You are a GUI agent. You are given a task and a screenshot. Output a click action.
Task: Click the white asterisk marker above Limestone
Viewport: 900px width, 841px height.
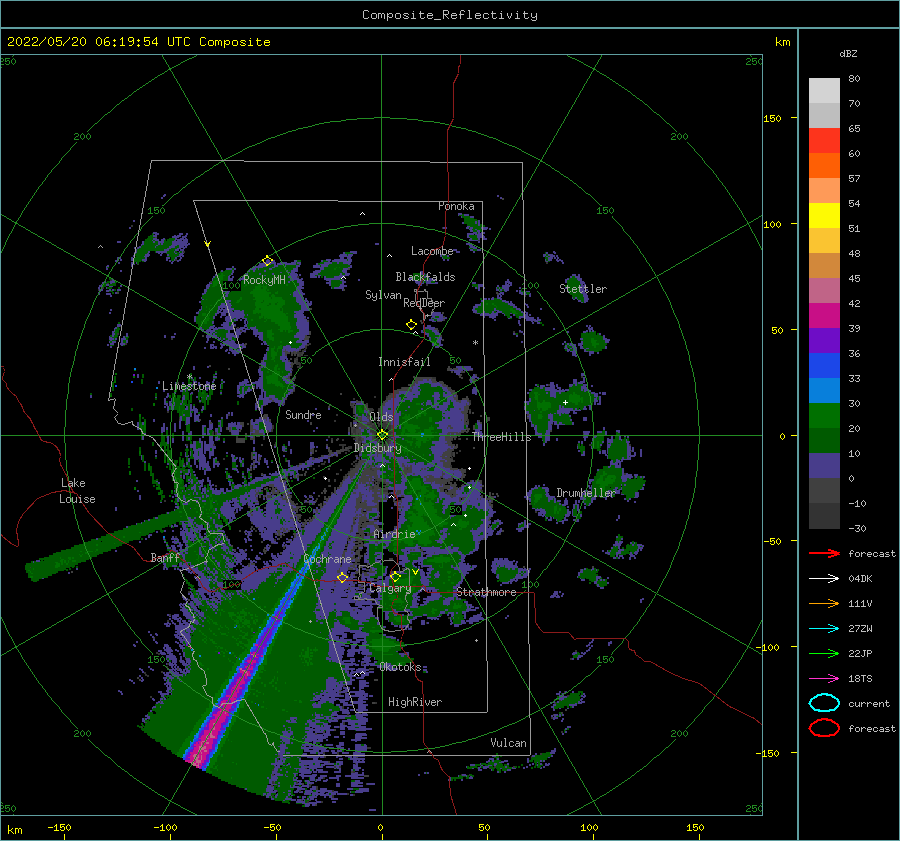point(189,377)
